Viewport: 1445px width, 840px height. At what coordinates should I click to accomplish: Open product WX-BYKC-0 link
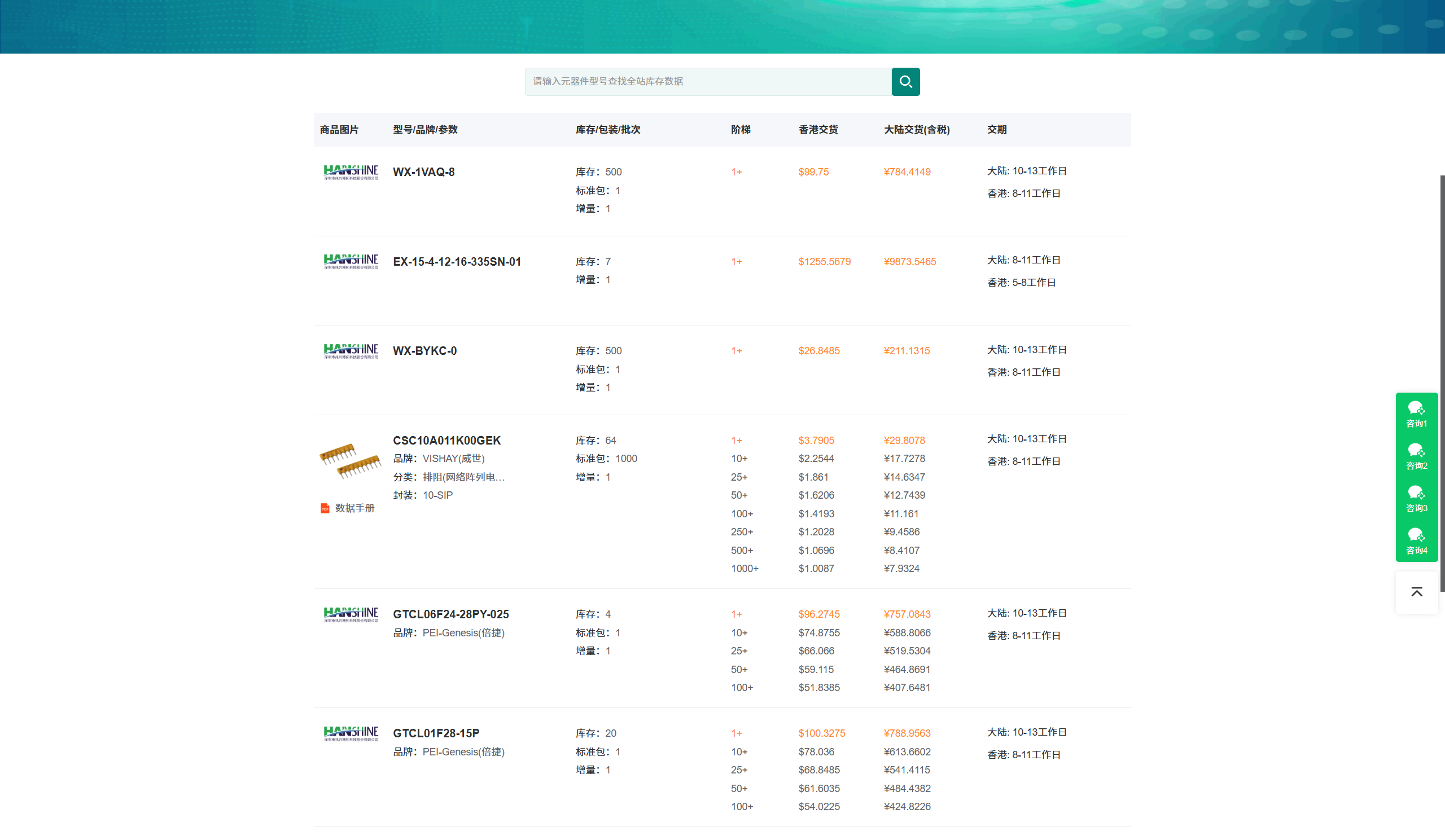(424, 351)
